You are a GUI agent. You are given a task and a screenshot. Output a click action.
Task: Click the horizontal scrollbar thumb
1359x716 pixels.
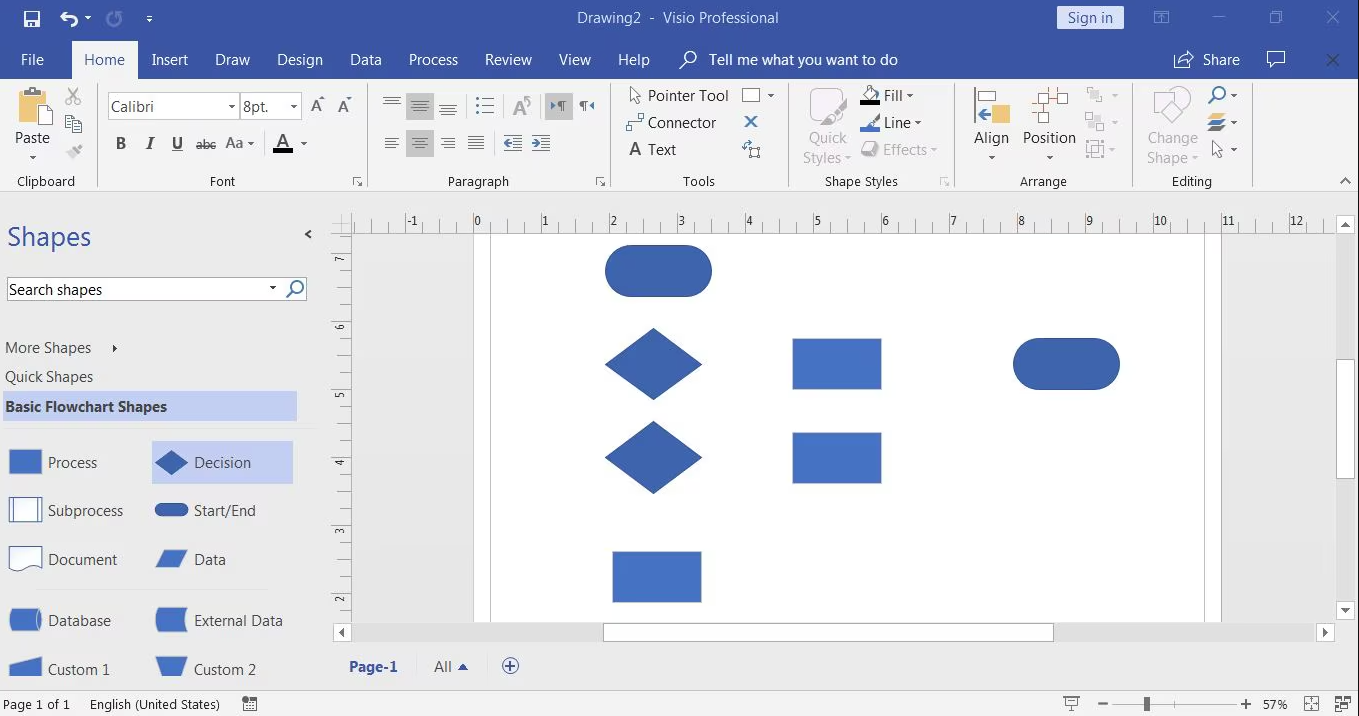[x=828, y=632]
